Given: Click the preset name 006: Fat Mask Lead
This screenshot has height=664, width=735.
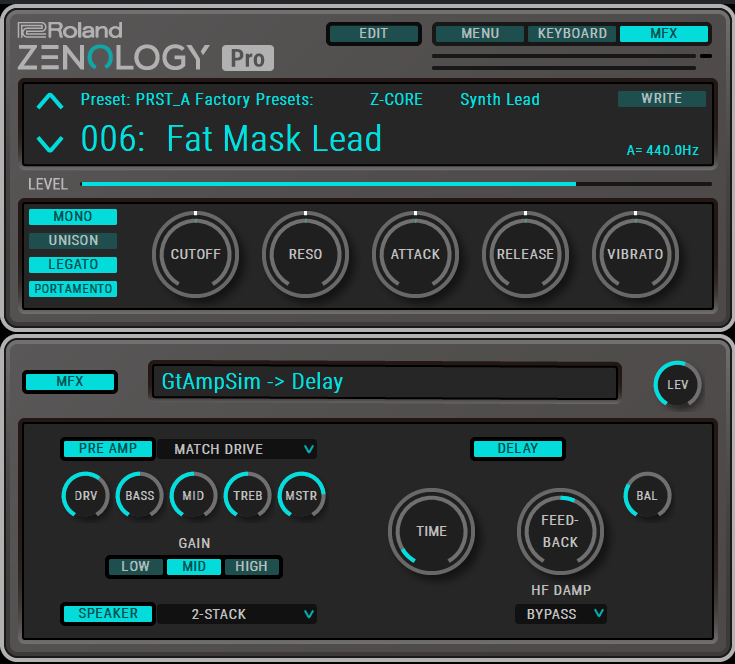Looking at the screenshot, I should coord(232,139).
